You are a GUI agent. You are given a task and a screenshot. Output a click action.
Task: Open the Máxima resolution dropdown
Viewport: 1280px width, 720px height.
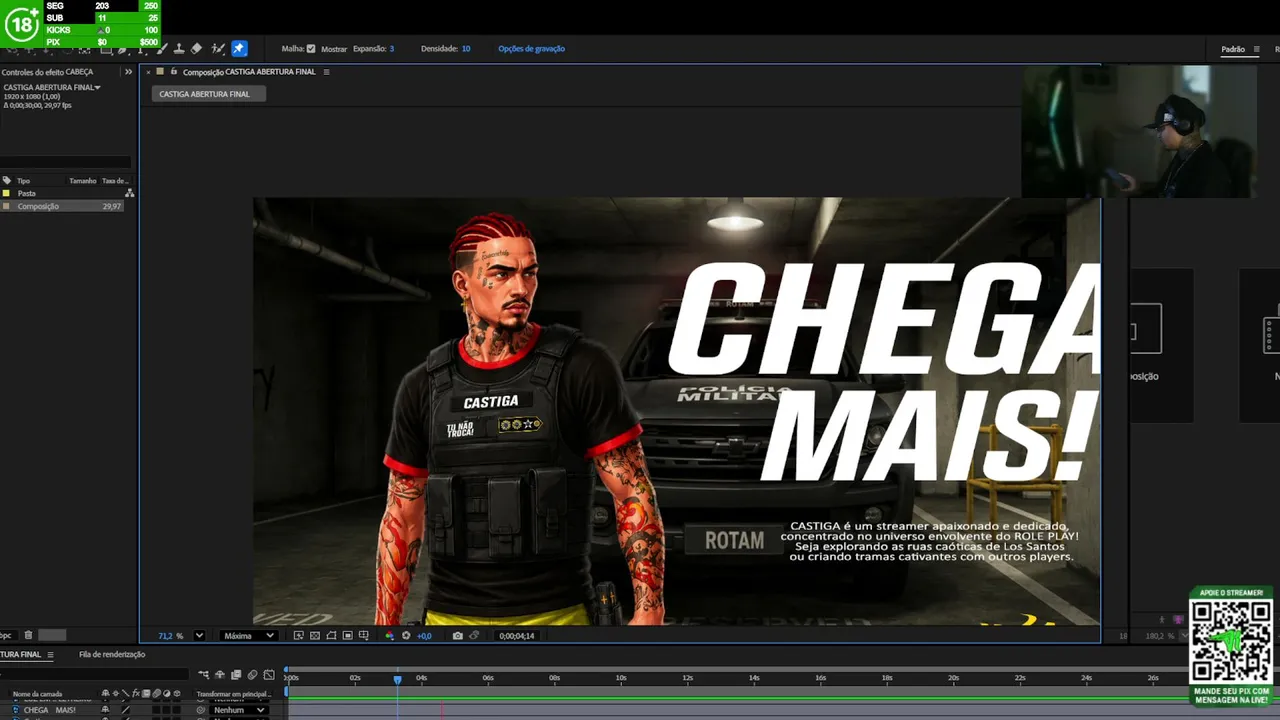[x=249, y=635]
